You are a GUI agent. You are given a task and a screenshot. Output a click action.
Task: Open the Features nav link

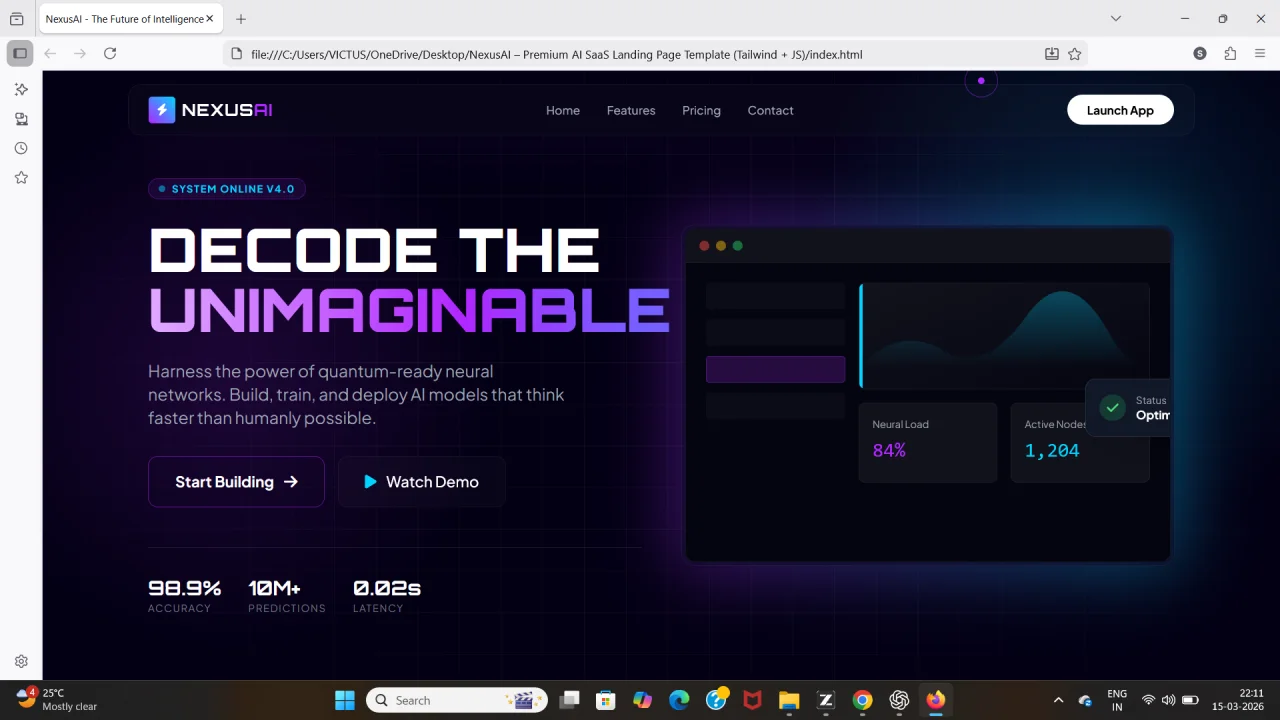point(631,110)
